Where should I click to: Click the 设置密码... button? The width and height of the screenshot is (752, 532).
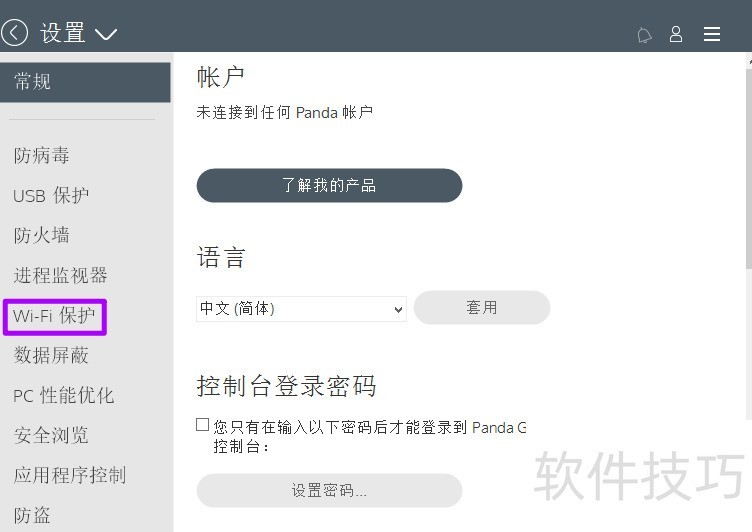[329, 490]
